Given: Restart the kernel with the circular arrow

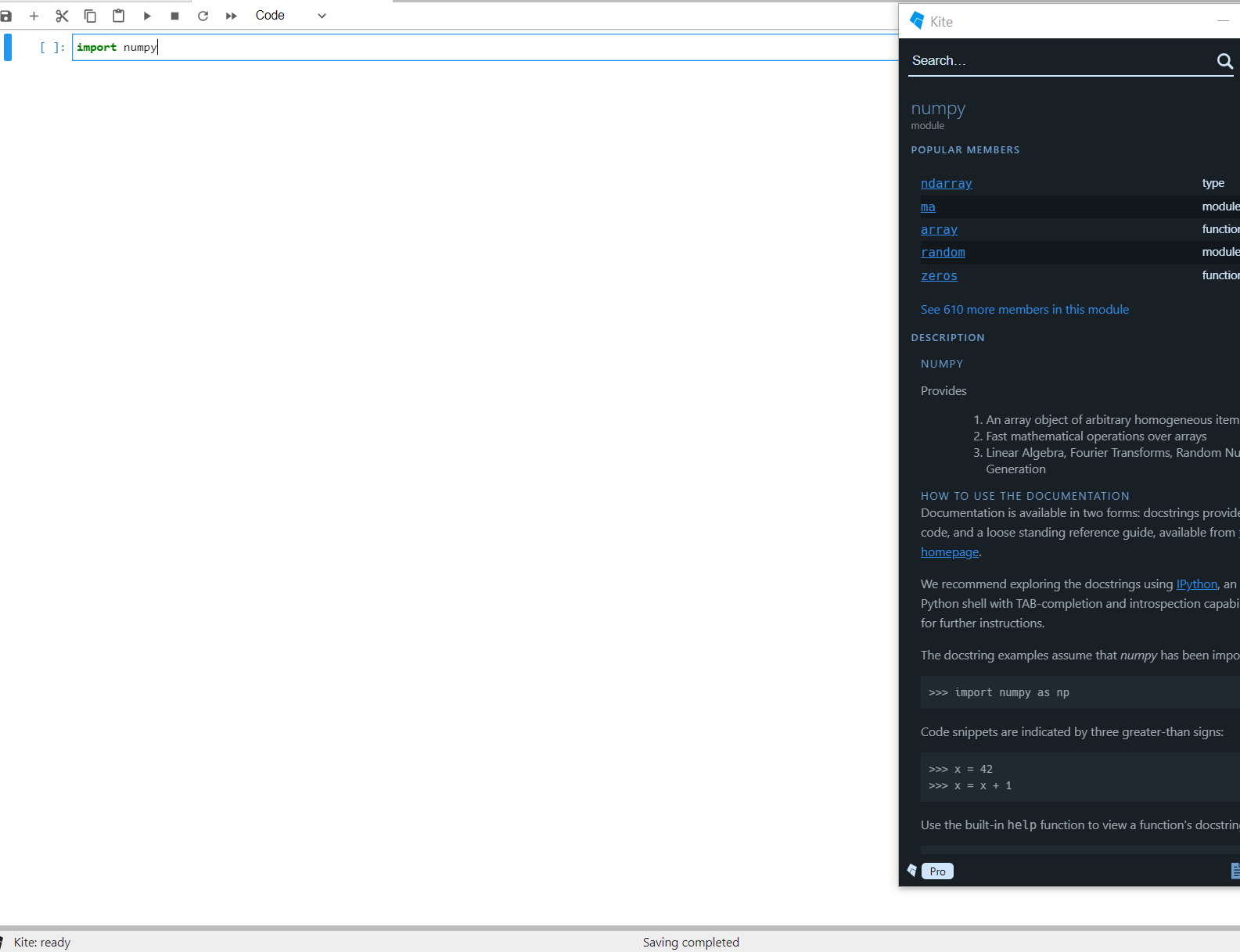Looking at the screenshot, I should point(203,16).
